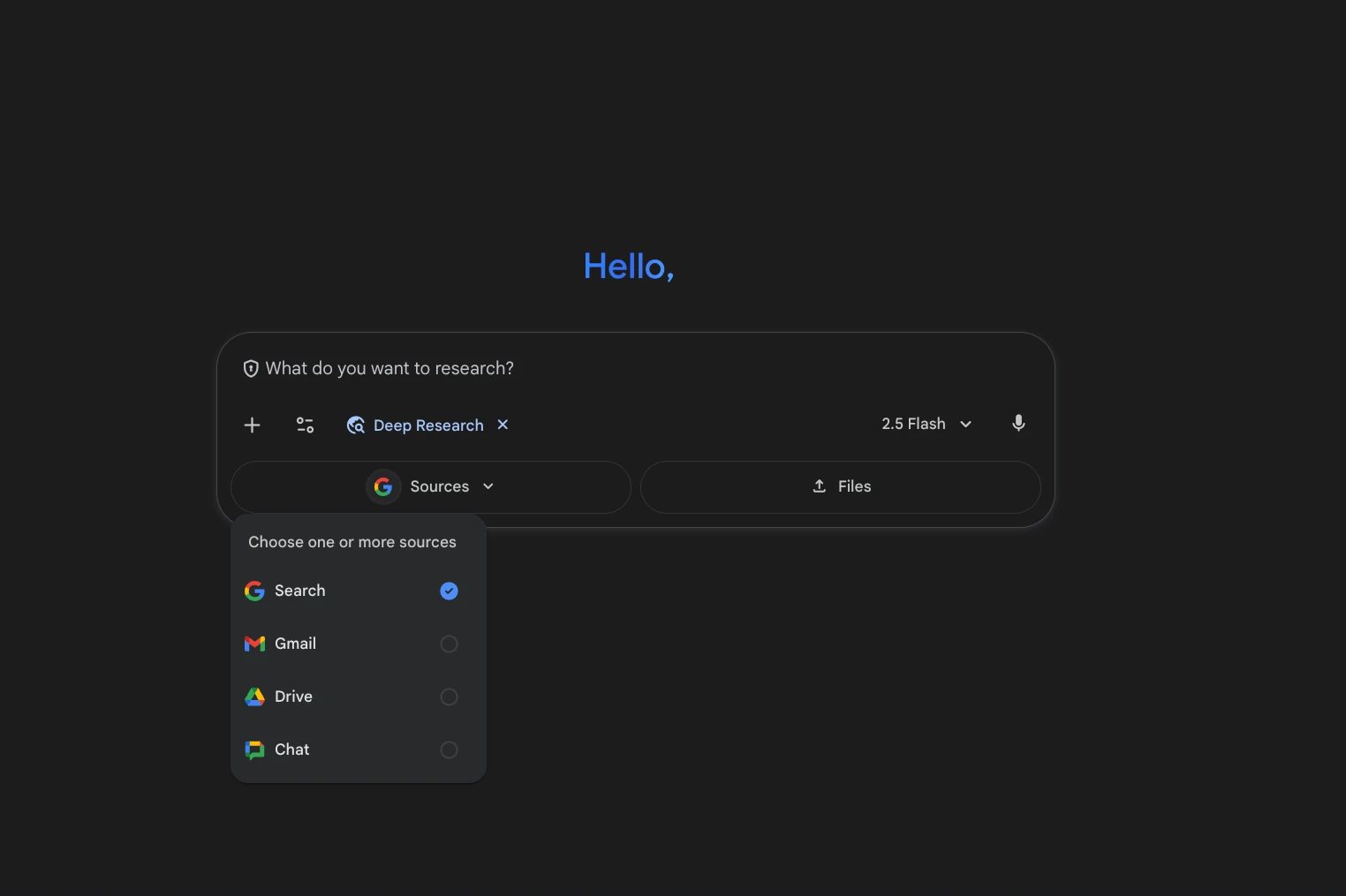This screenshot has width=1346, height=896.
Task: Click the Deep Research magnifier icon
Action: pyautogui.click(x=356, y=425)
